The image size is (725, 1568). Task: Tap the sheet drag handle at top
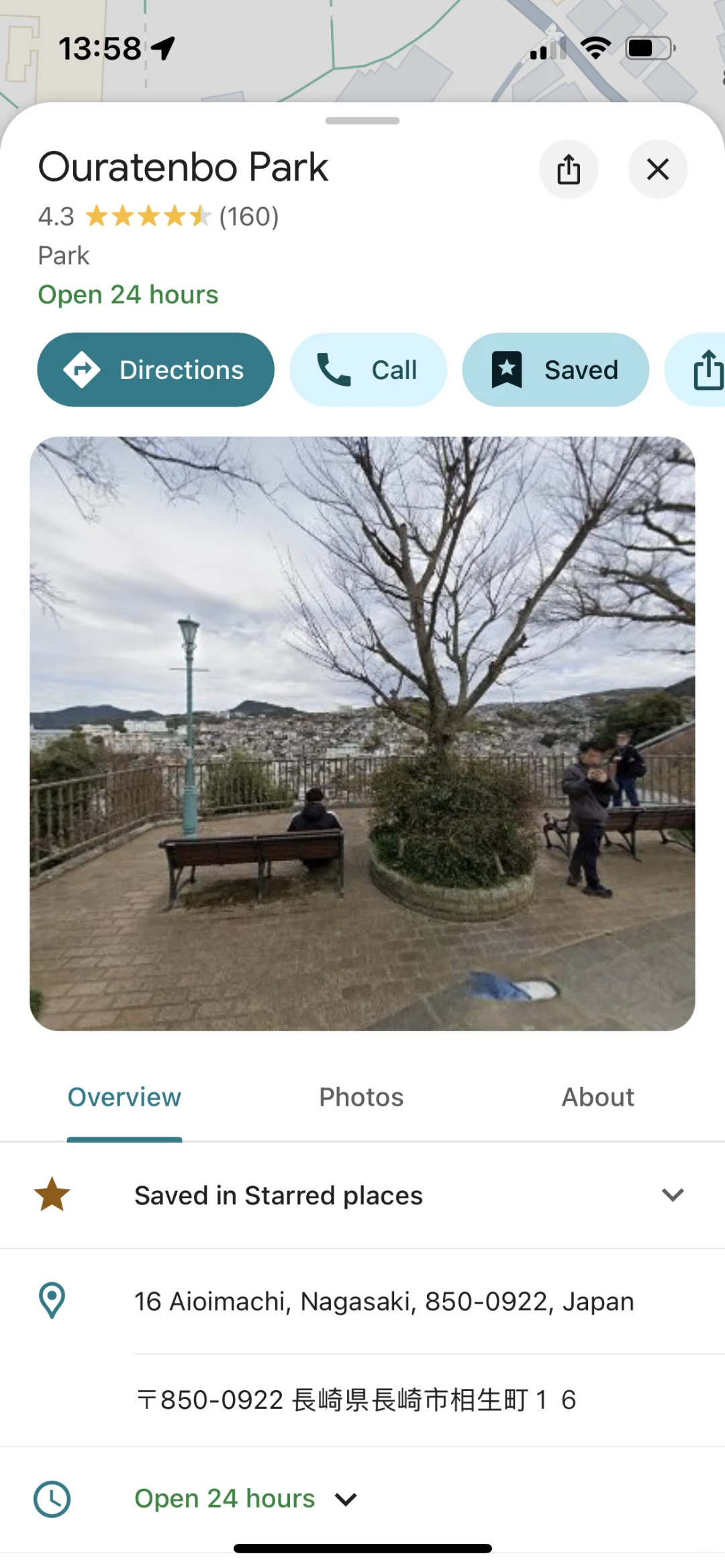(x=362, y=121)
